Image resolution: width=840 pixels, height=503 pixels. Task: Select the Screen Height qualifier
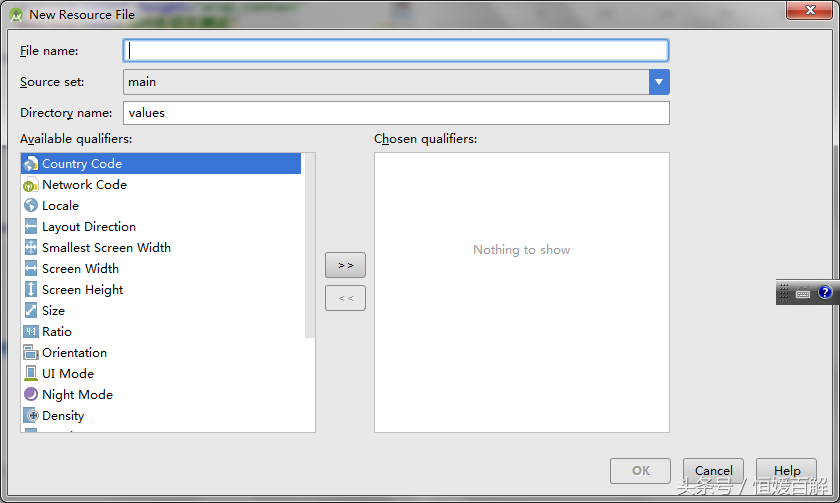[161, 290]
